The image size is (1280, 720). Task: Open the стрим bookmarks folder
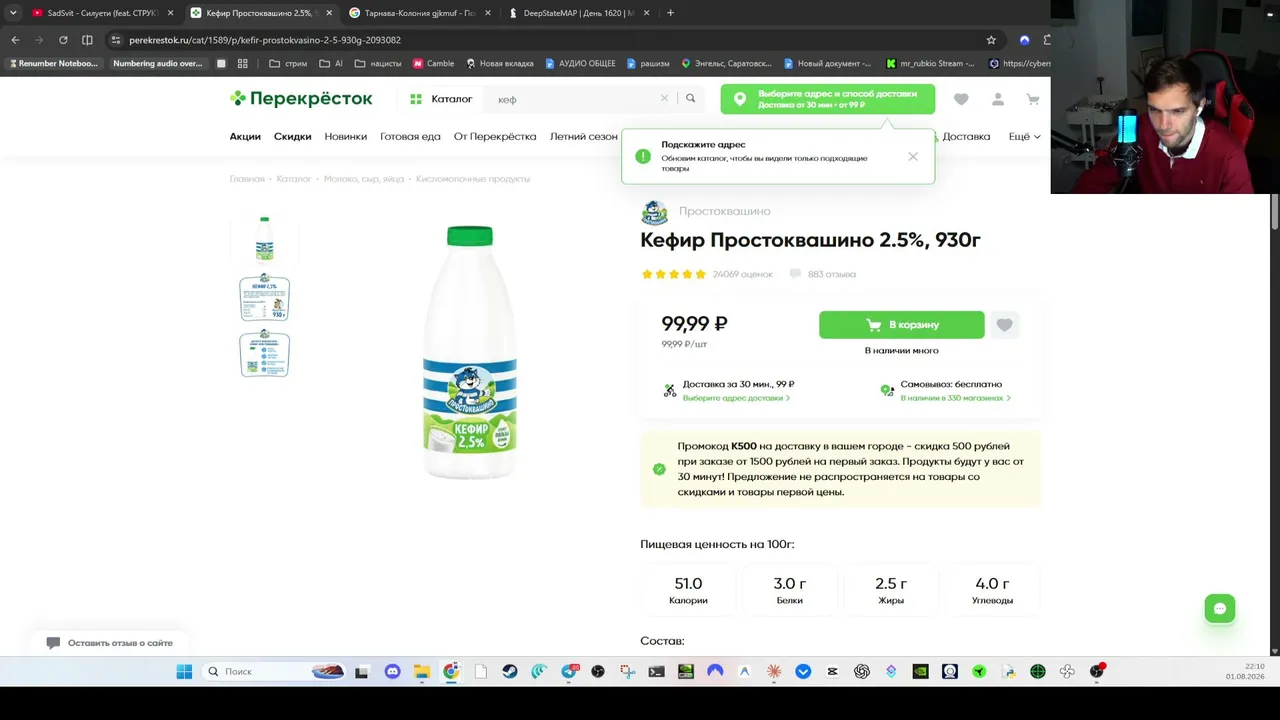tap(288, 63)
